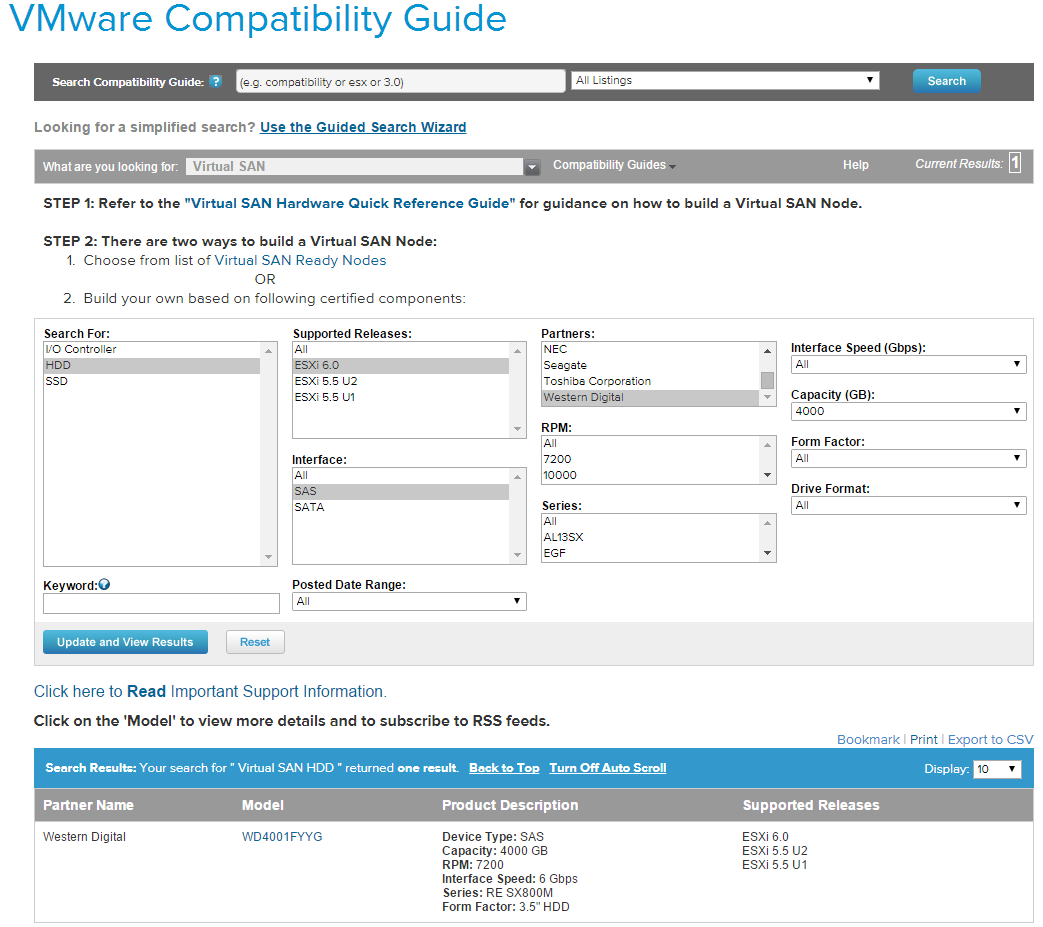Screen dimensions: 1043x927
Task: Open the Capacity (GB) dropdown
Action: point(908,411)
